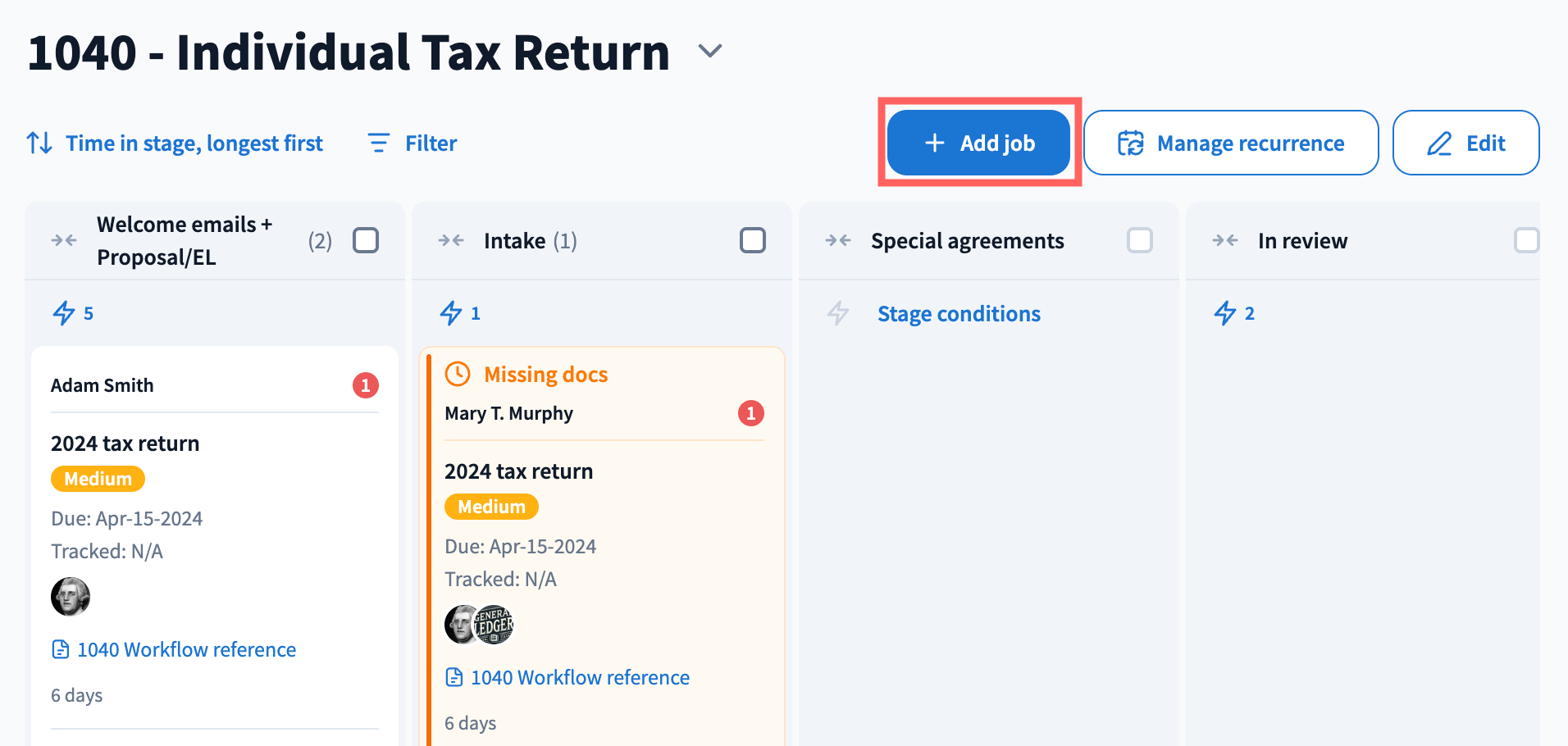Check the Special agreements stage checkbox

click(1140, 241)
